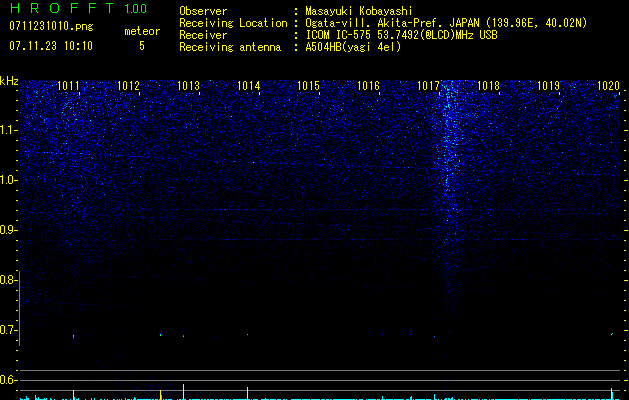The image size is (629, 400).
Task: Click the 0.6 kHz frequency label
Action: 8,380
